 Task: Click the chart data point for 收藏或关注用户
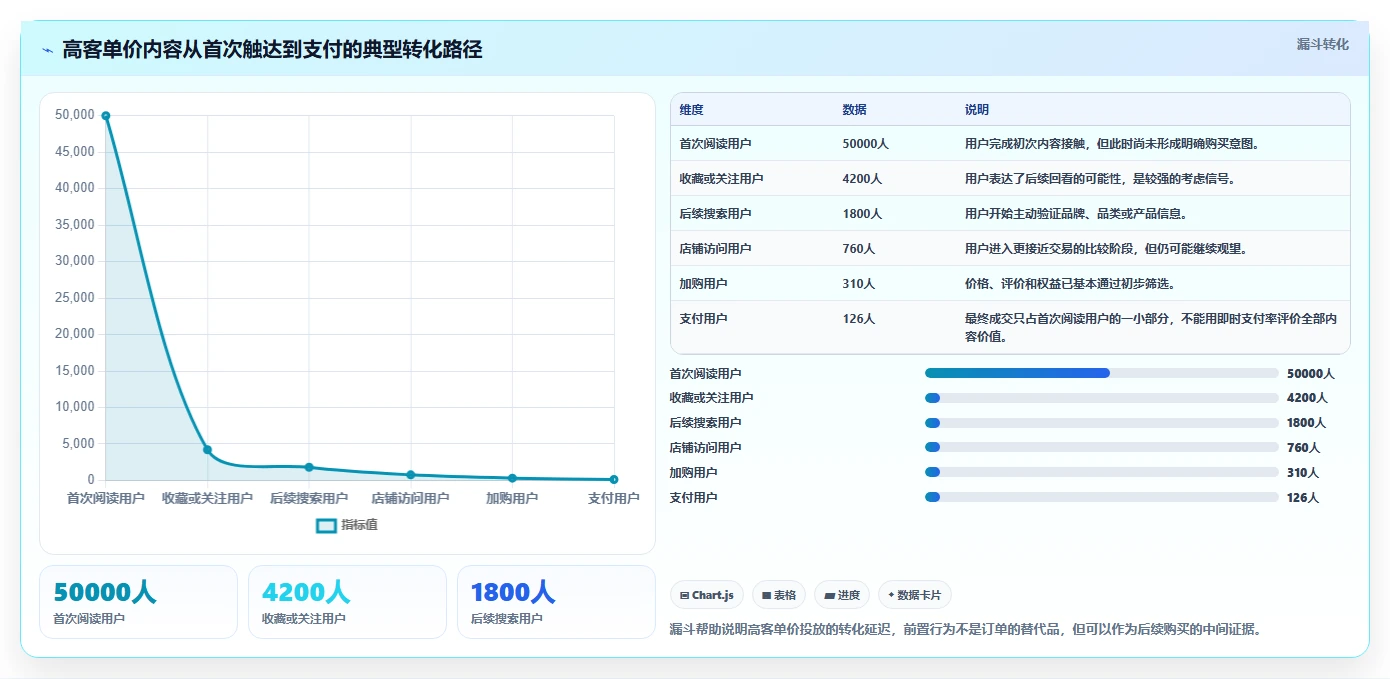pos(207,450)
